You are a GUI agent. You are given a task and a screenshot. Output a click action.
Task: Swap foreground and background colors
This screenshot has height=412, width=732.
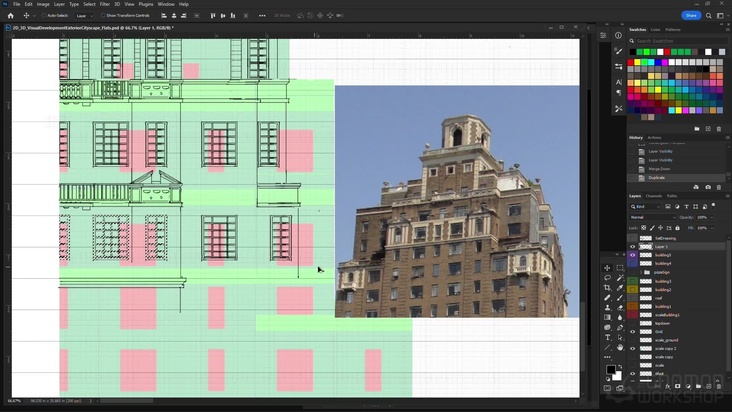619,367
